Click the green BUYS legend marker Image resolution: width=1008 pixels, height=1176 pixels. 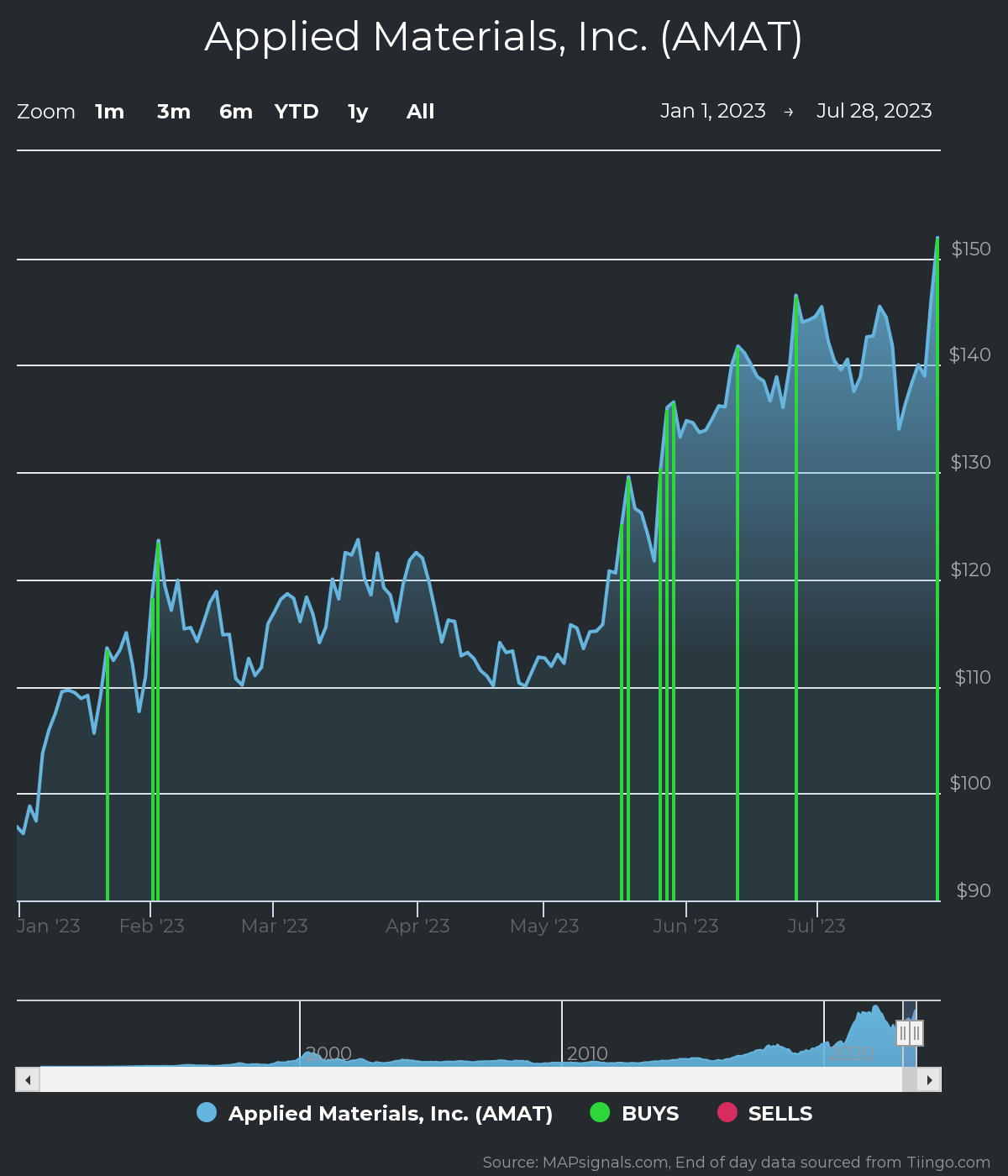tap(600, 1113)
